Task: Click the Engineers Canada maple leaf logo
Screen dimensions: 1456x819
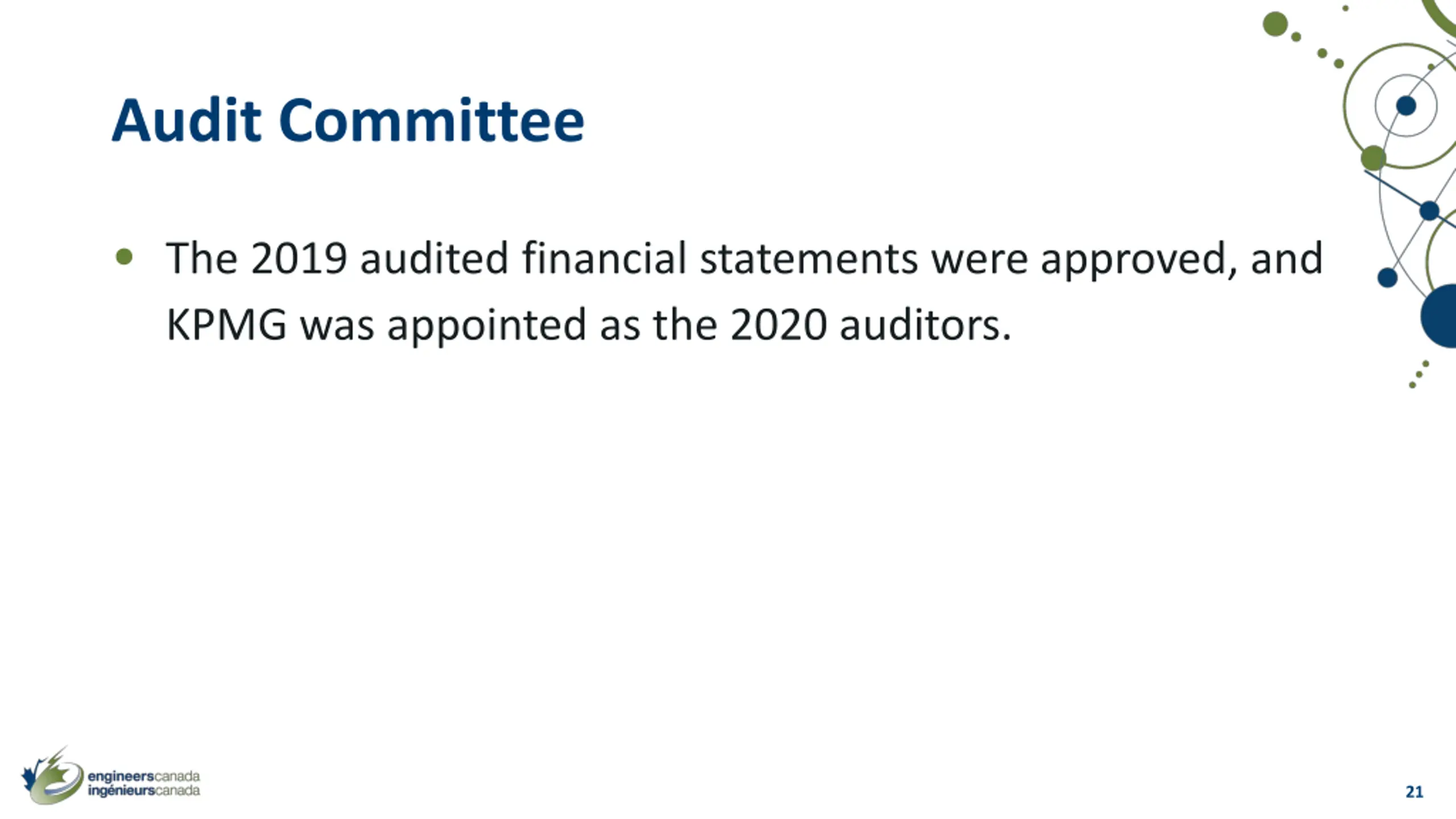Action: tap(52, 778)
